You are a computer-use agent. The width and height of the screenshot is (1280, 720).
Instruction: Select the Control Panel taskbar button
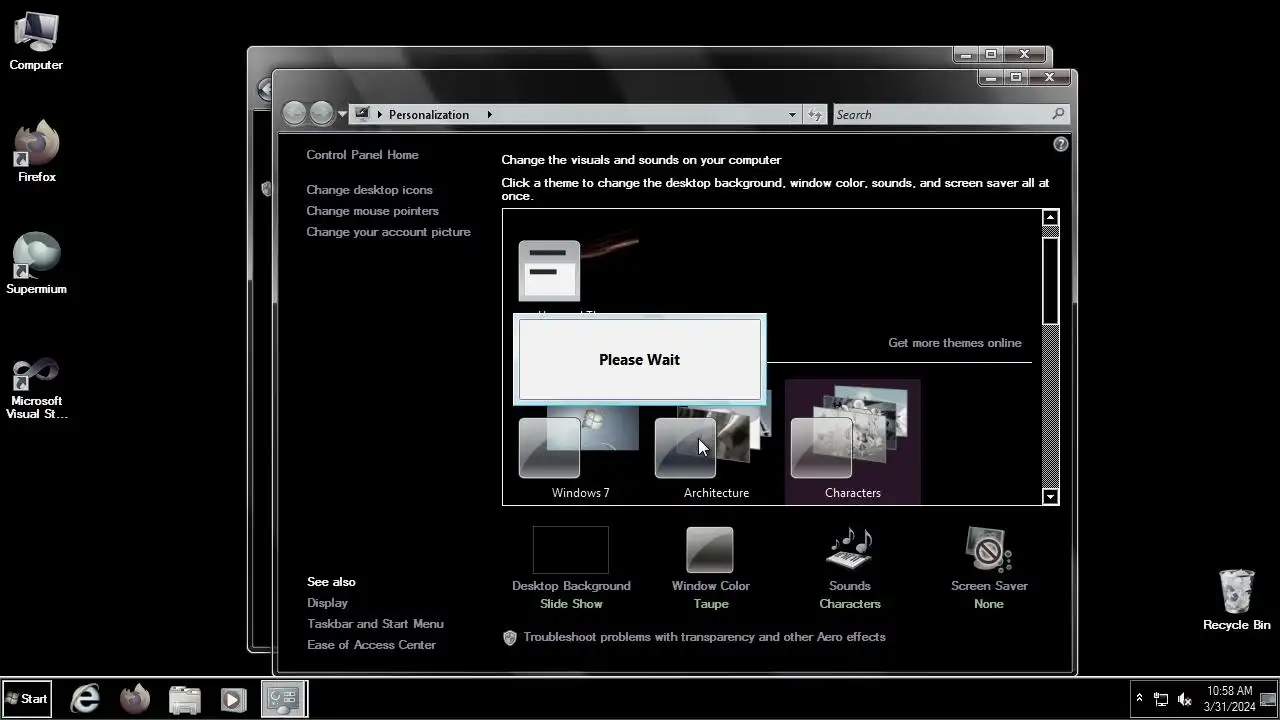click(284, 699)
